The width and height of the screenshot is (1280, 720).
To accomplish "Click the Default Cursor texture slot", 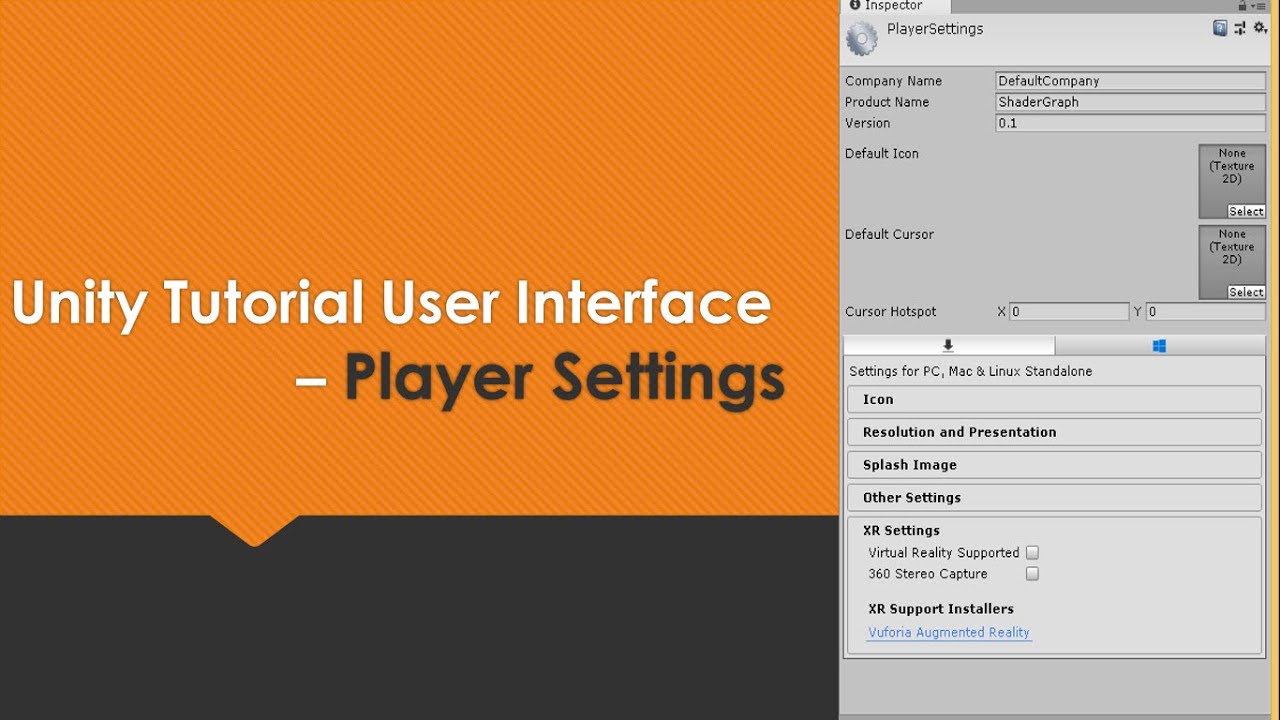I will tap(1232, 262).
